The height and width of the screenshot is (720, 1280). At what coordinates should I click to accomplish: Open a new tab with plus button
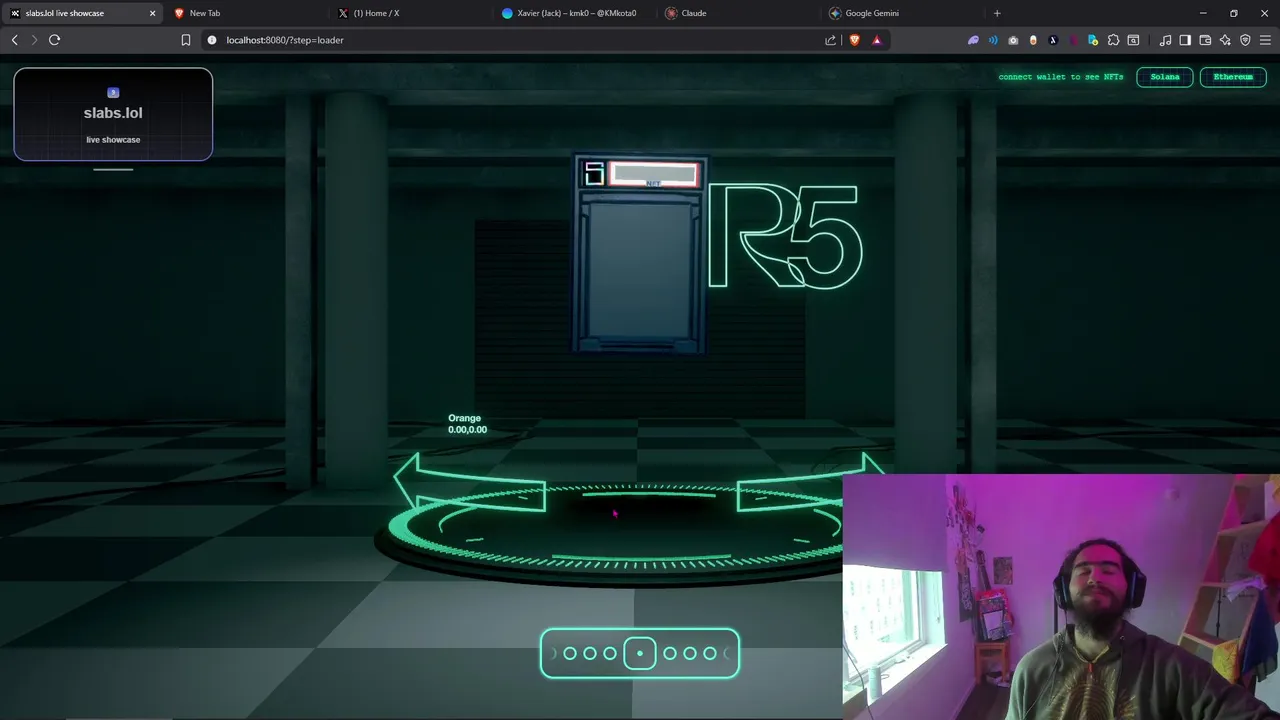[997, 13]
